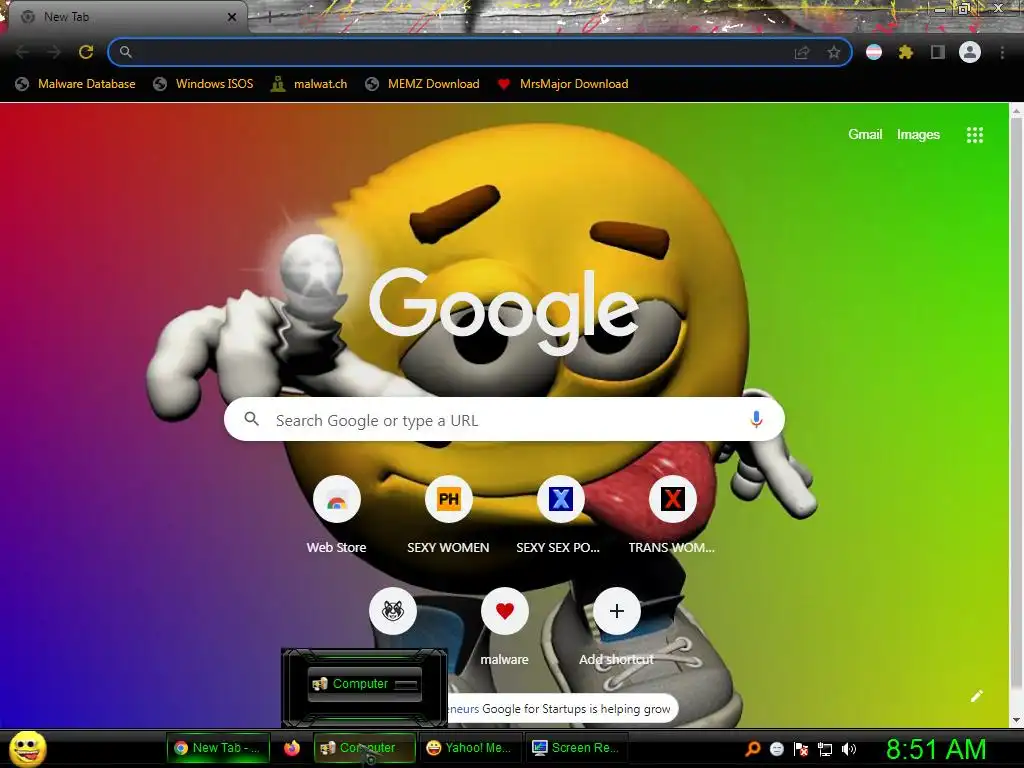Screen dimensions: 1024x768
Task: Switch to New Tab taskbar button
Action: [218, 748]
